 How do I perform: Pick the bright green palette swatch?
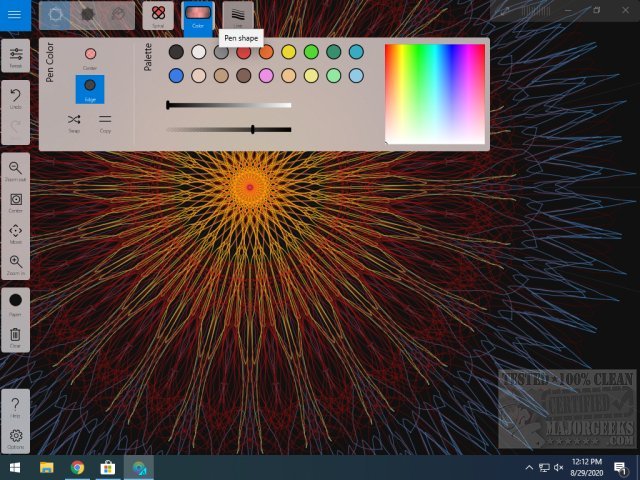311,52
